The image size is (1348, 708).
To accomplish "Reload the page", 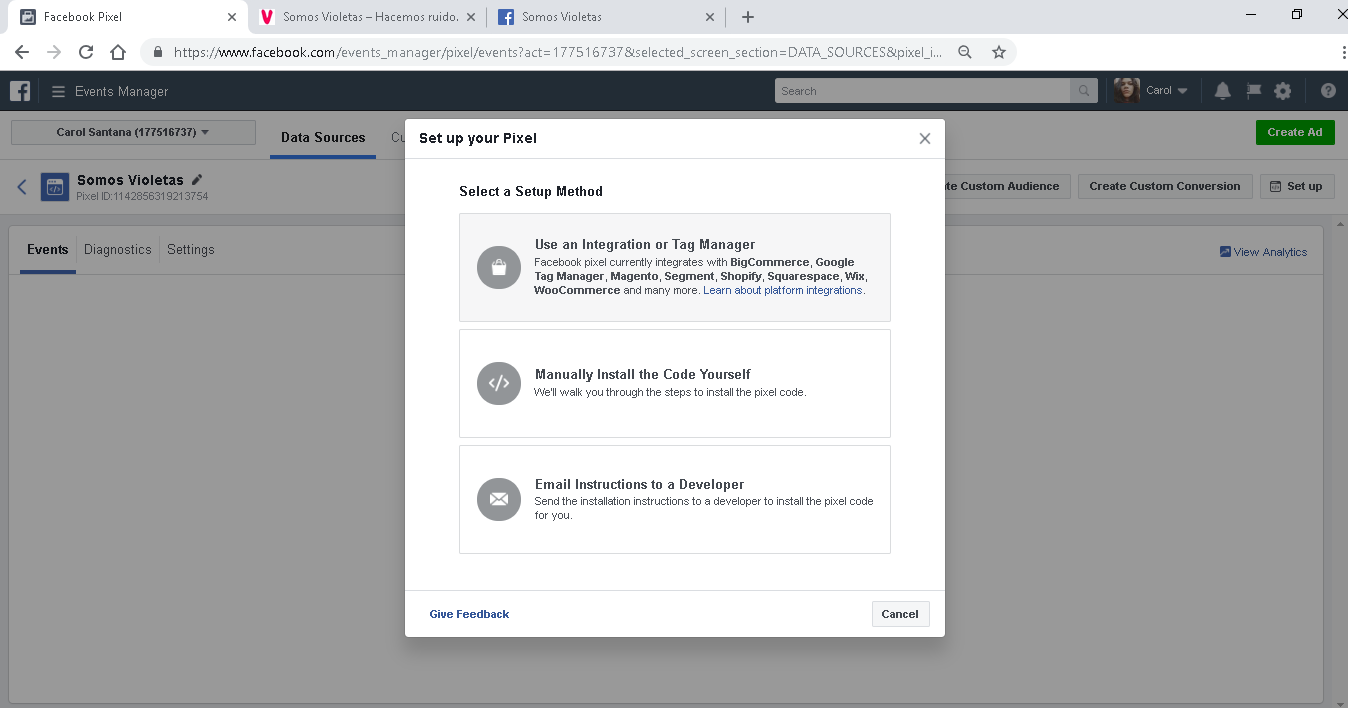I will [x=86, y=52].
